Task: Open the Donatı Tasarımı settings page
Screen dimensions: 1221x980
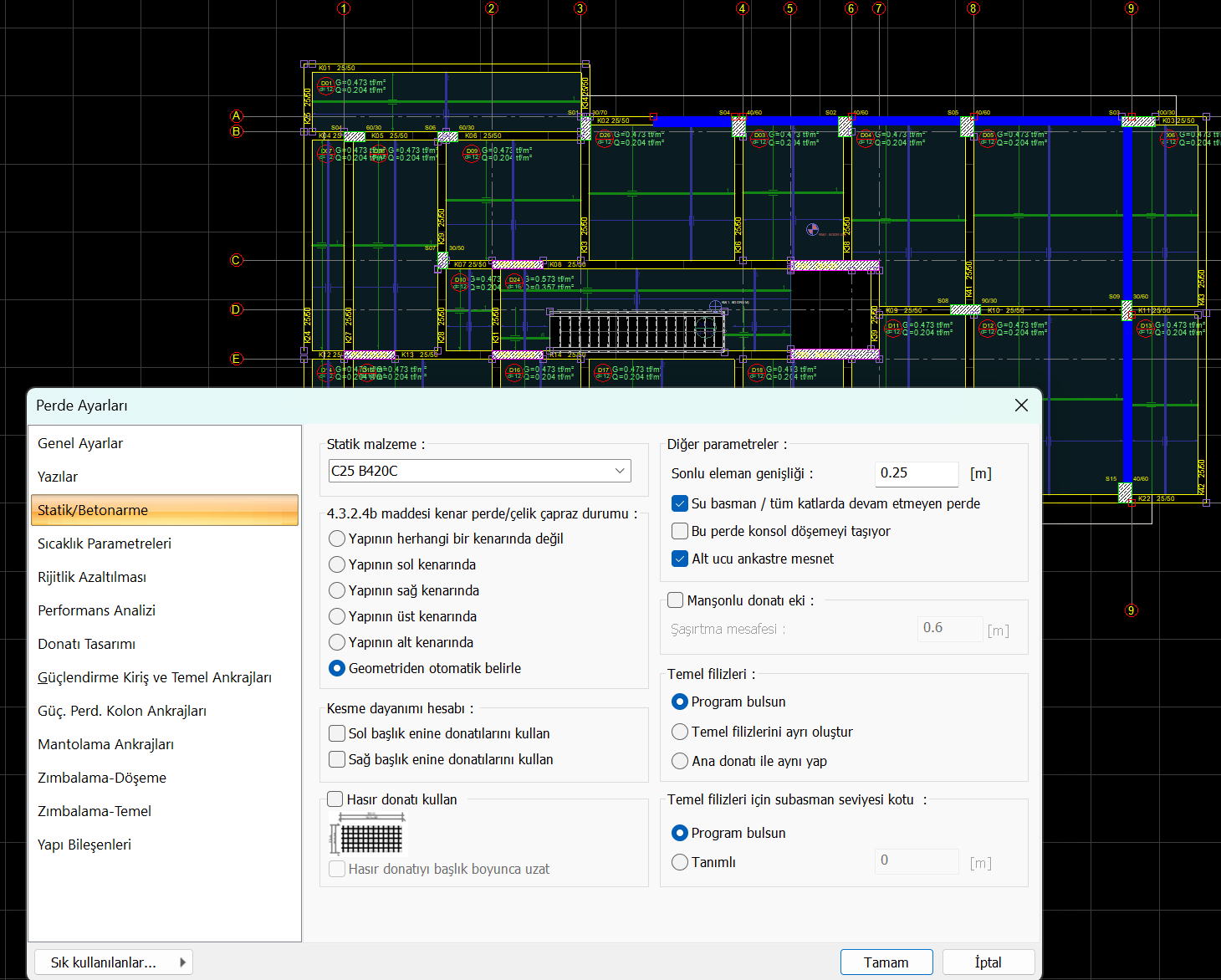Action: [87, 644]
